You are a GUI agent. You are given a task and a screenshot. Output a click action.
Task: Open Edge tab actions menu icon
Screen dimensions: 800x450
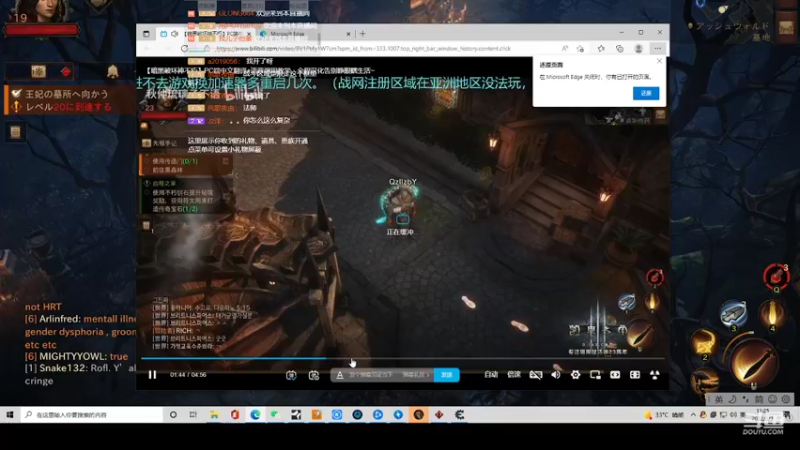tap(146, 34)
